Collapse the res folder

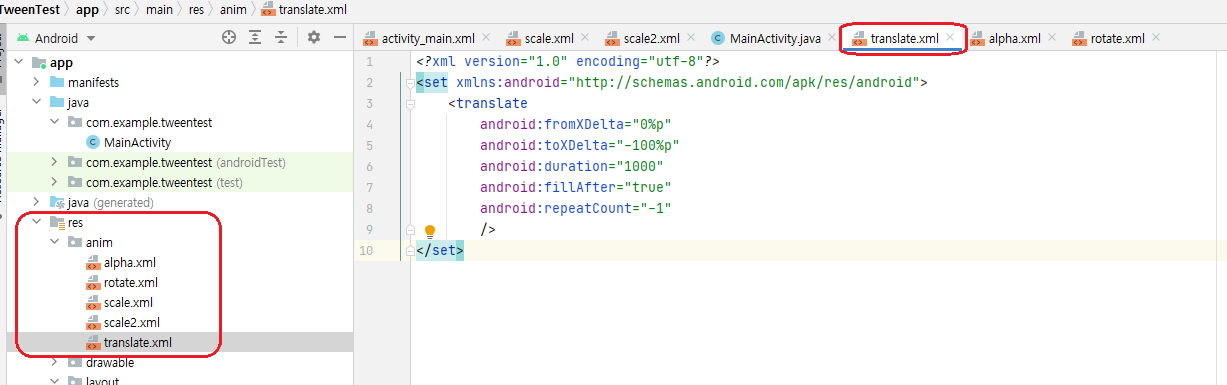pos(37,222)
